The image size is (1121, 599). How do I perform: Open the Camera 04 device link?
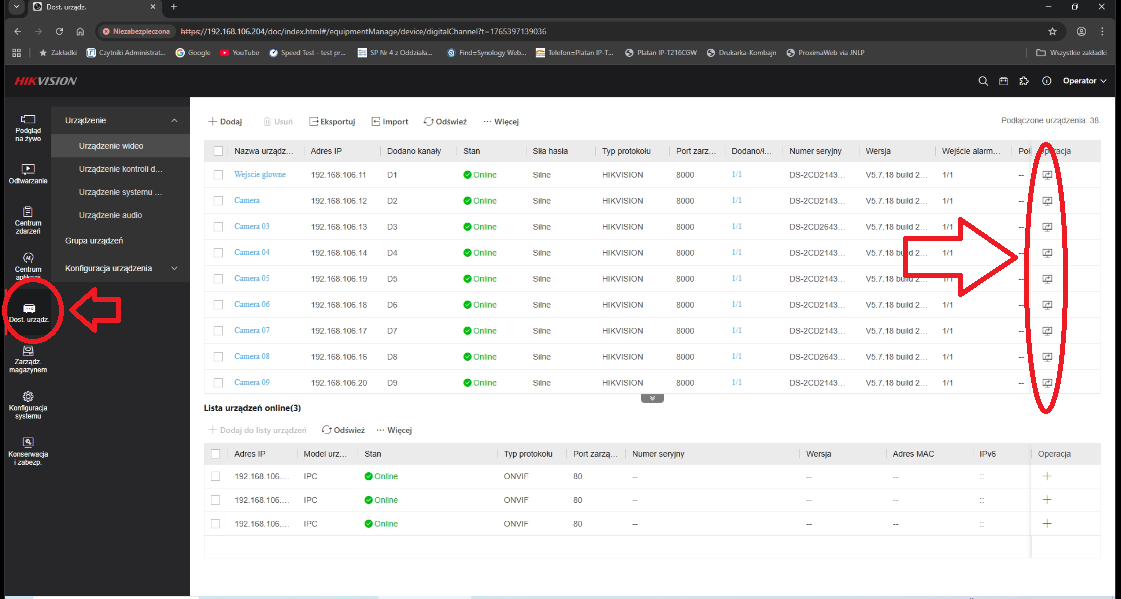tap(252, 252)
